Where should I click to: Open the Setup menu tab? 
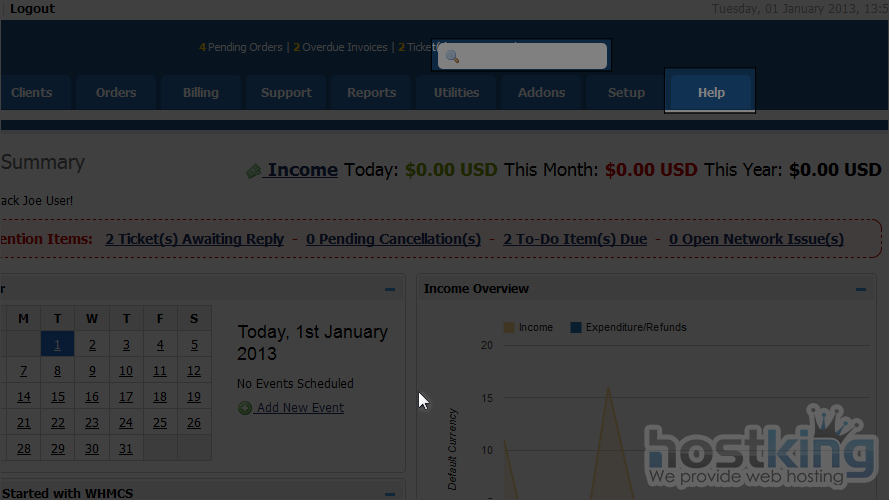click(626, 93)
